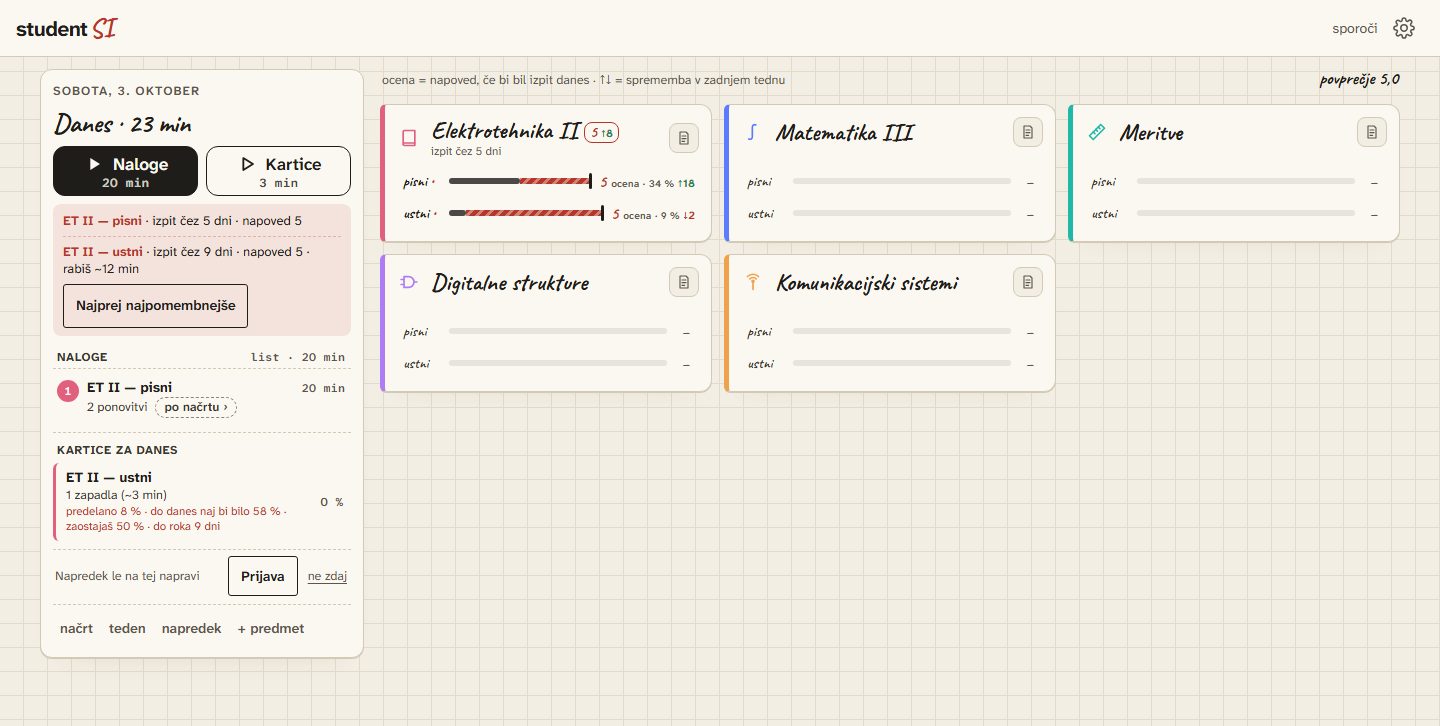Image resolution: width=1440 pixels, height=726 pixels.
Task: Click the "SOBOTA, 3. OKTOBER" date label
Action: [126, 91]
